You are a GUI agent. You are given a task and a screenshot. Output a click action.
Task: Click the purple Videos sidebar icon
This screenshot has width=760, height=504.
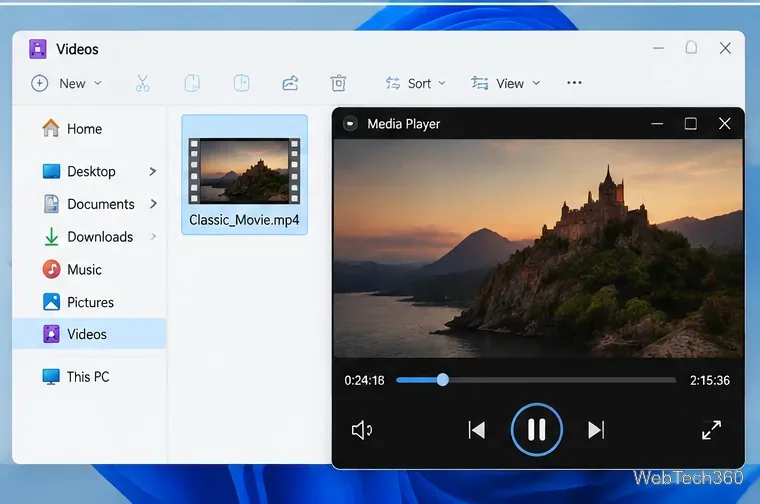point(51,334)
